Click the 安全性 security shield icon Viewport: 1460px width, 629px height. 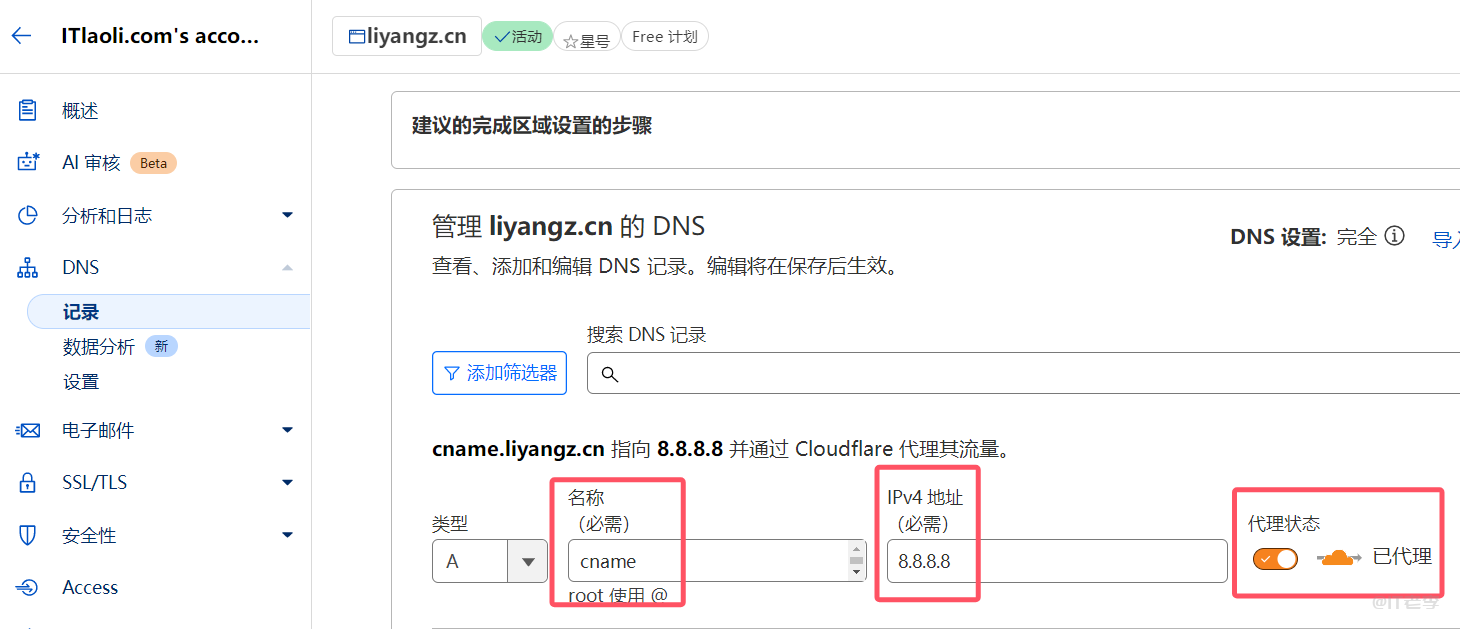(x=26, y=534)
